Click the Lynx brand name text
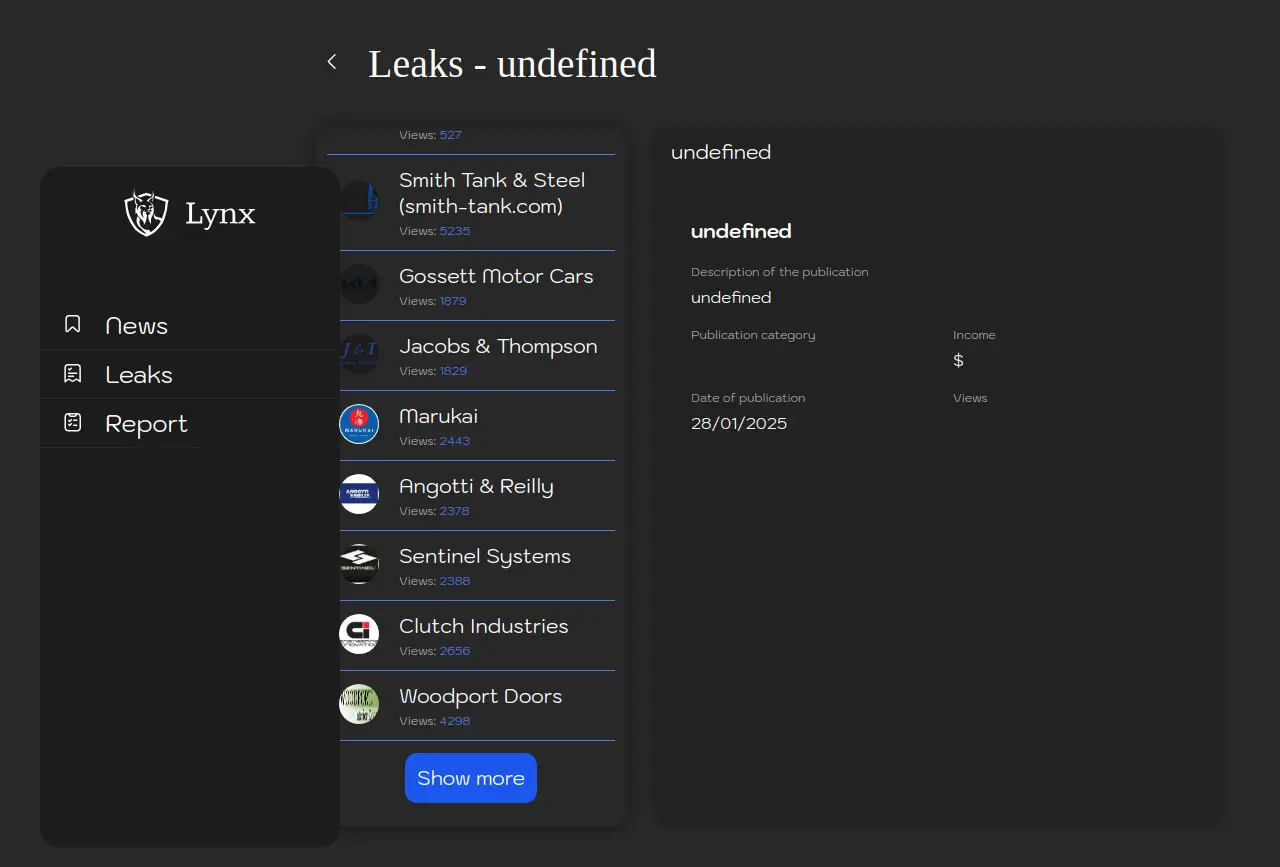The height and width of the screenshot is (867, 1280). coord(220,214)
